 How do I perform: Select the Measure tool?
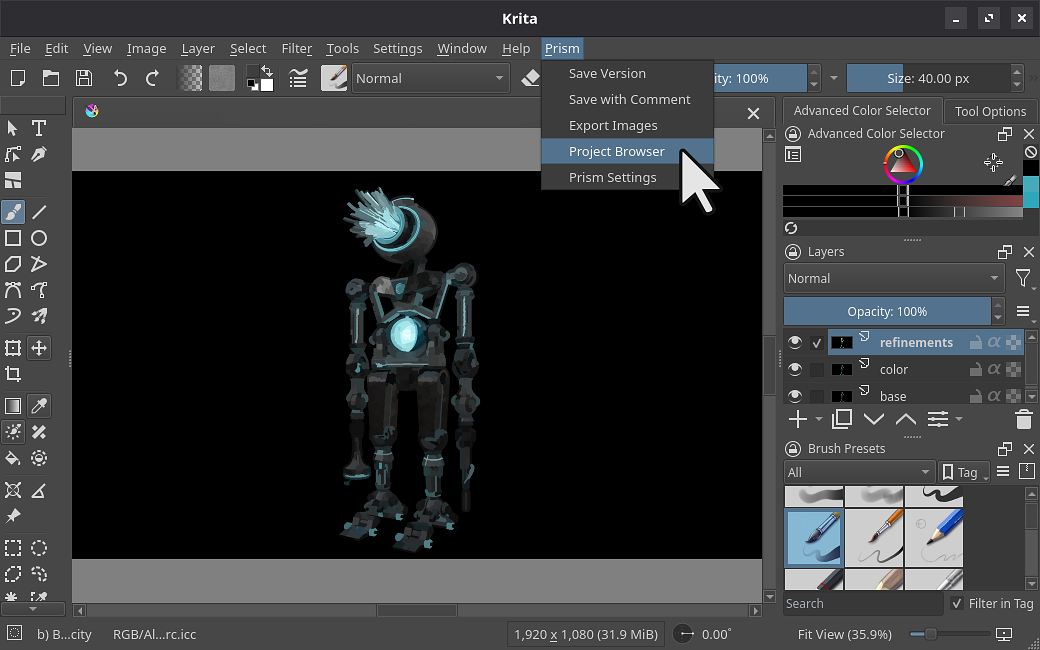(39, 491)
